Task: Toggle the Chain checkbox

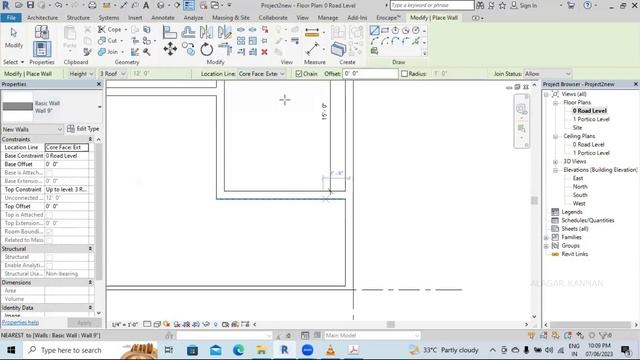Action: [299, 74]
